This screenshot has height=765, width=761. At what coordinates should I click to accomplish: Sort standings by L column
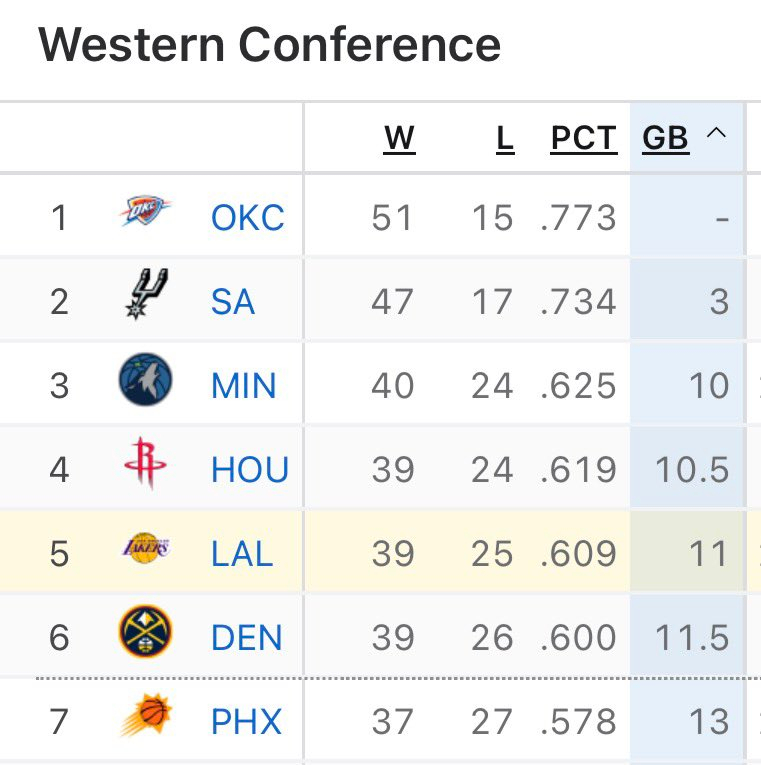(x=505, y=138)
